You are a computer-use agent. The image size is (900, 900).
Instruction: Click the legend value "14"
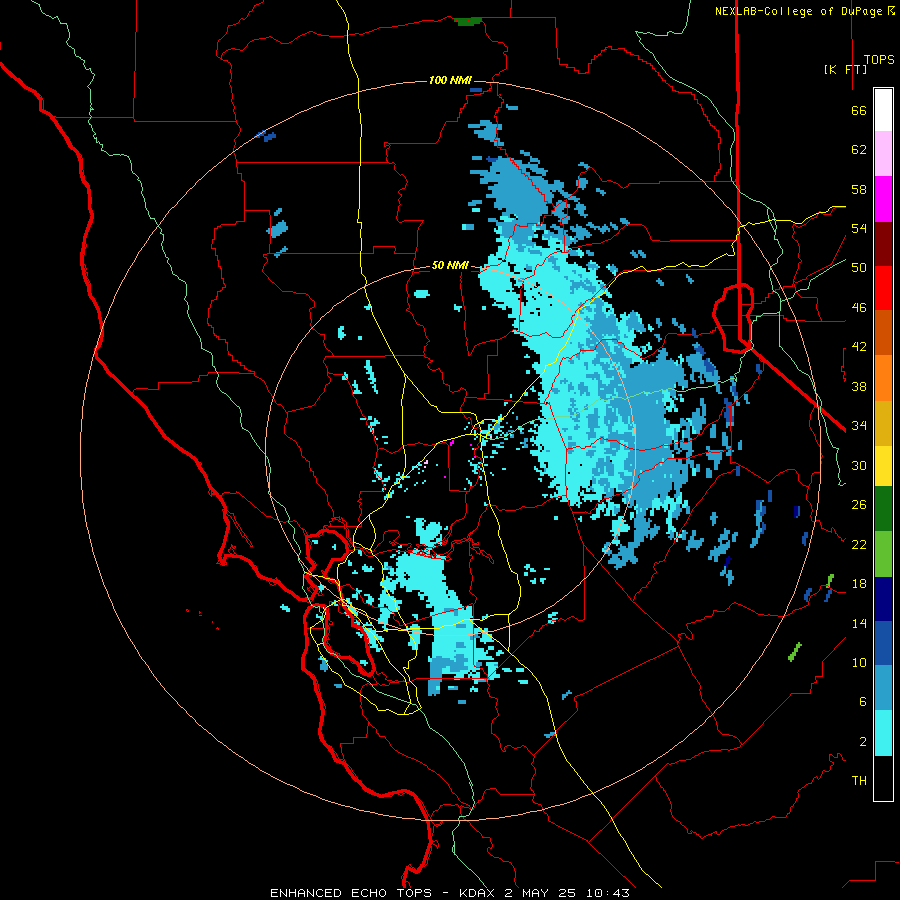859,623
